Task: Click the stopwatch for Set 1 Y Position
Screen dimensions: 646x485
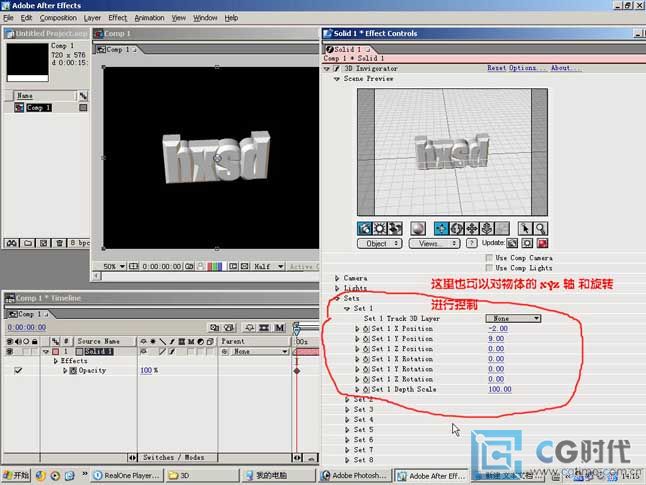Action: coord(366,339)
